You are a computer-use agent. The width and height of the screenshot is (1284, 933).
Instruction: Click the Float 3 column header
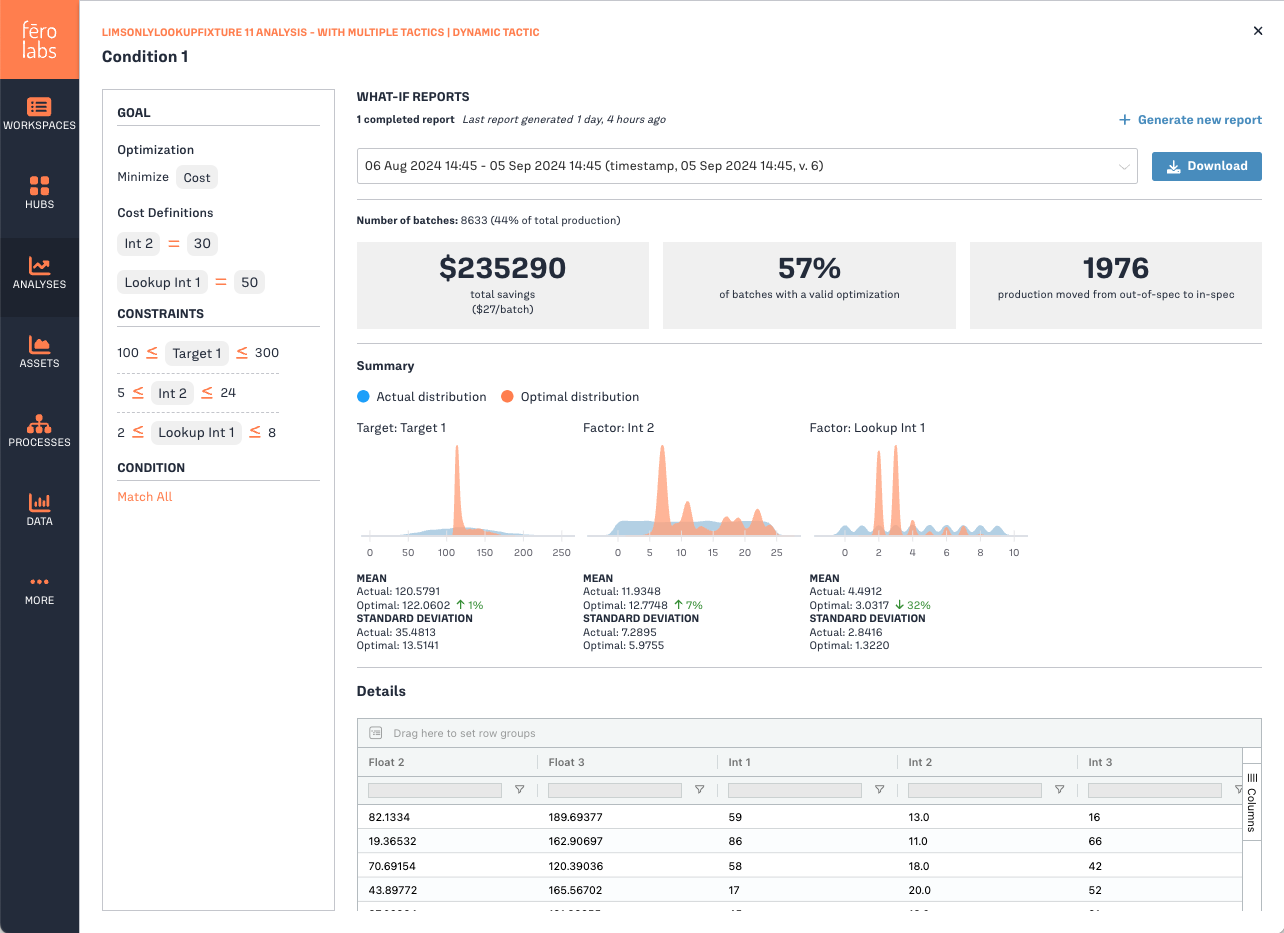click(x=567, y=762)
